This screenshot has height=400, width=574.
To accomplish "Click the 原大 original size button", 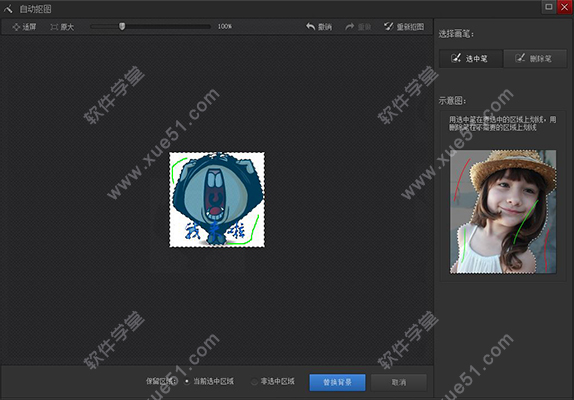I will pyautogui.click(x=62, y=27).
